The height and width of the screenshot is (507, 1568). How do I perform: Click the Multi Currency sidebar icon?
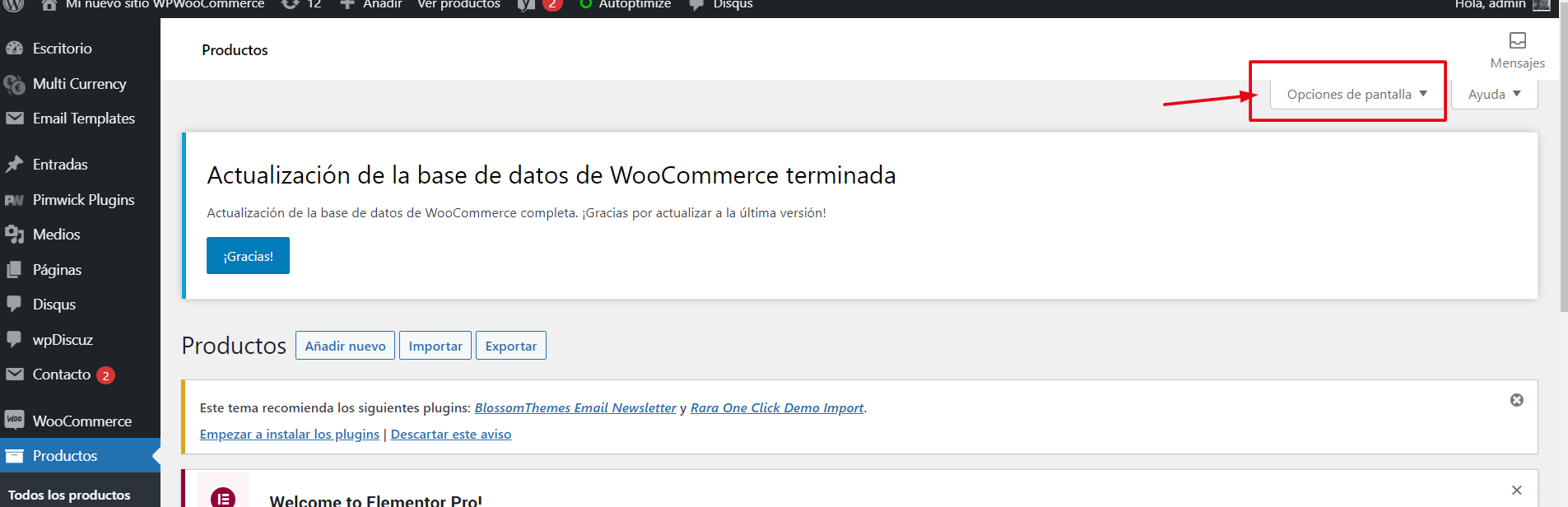coord(14,84)
